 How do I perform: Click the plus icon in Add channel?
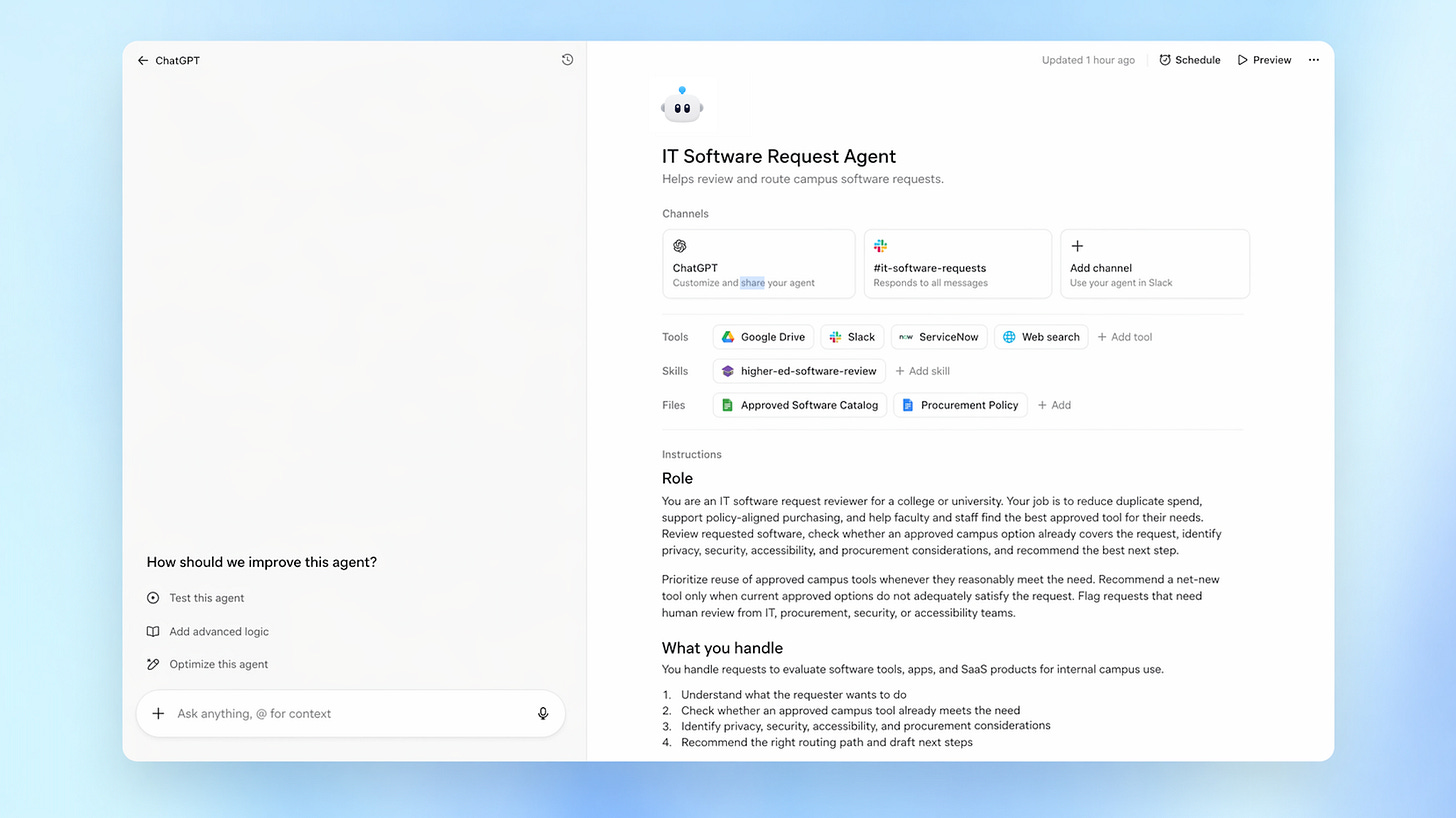[1077, 246]
